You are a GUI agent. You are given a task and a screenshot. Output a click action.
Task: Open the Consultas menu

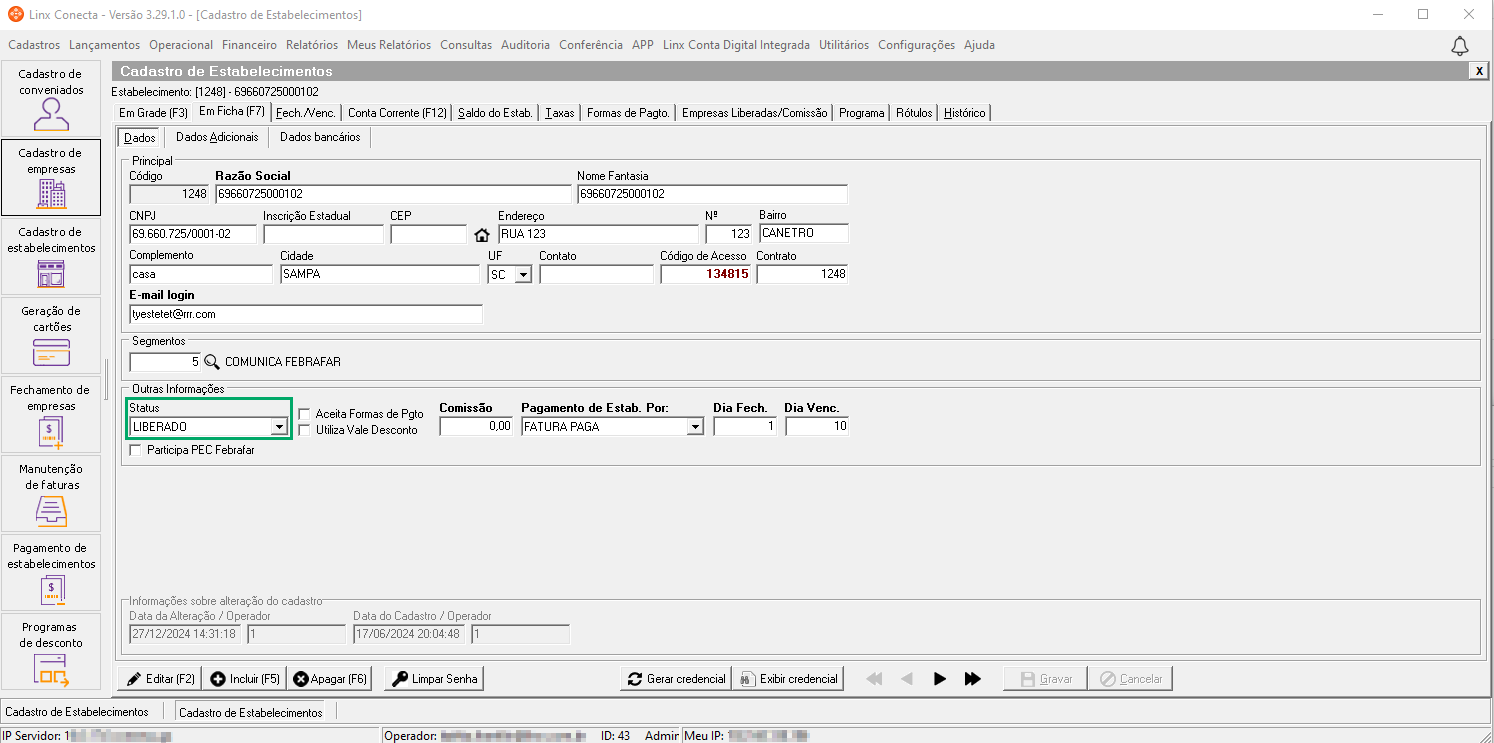466,45
